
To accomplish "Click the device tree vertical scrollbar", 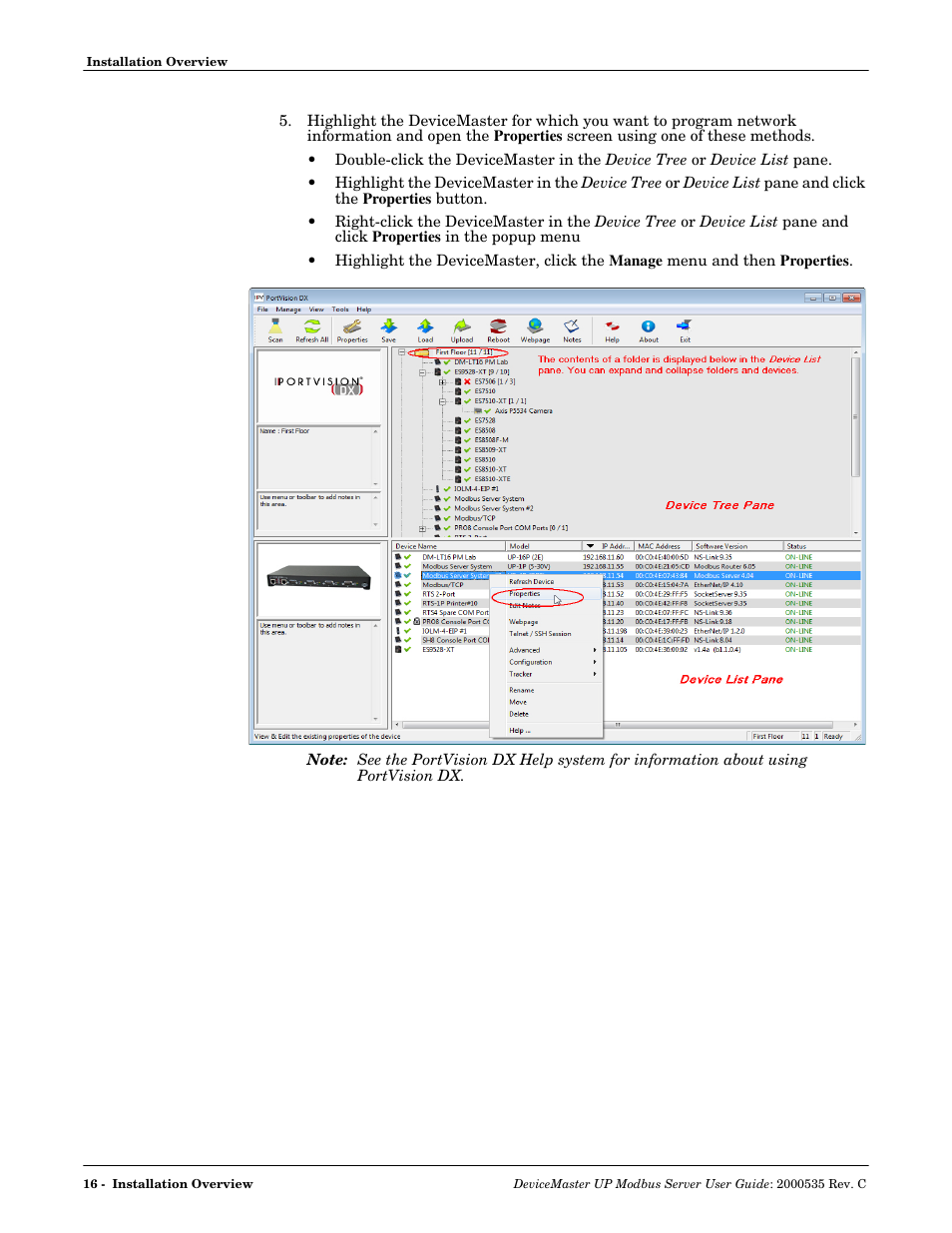I will [x=855, y=442].
